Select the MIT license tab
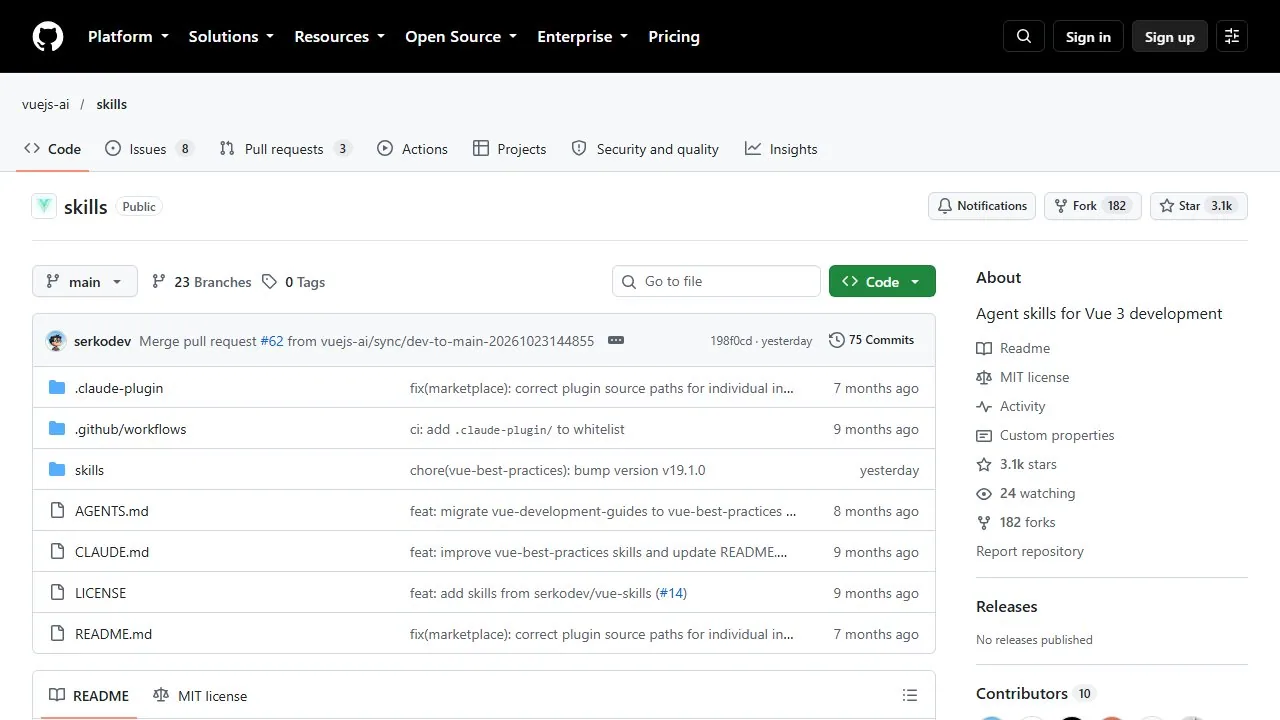1280x720 pixels. pos(200,695)
